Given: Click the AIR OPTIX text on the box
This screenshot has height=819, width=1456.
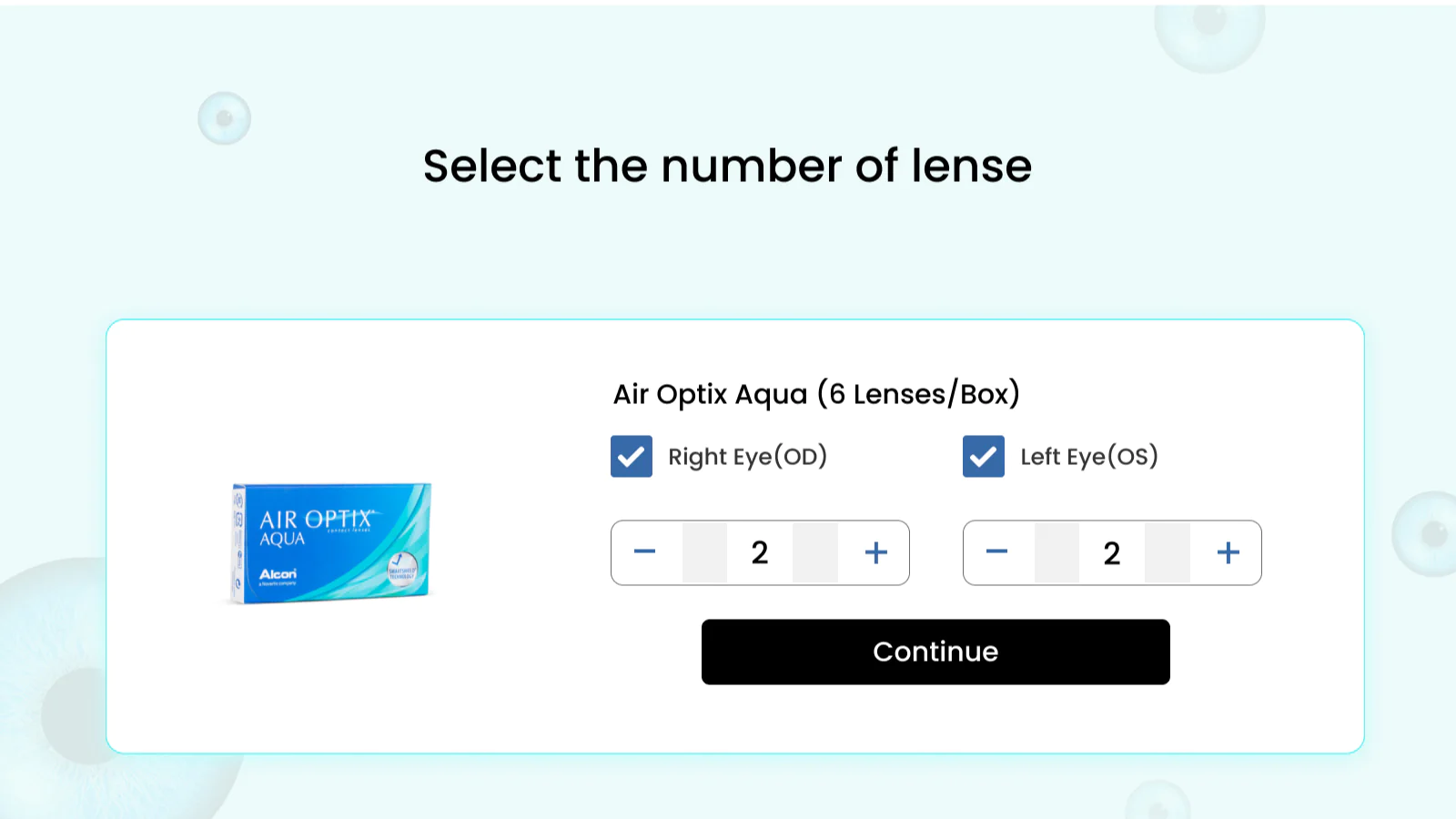Looking at the screenshot, I should point(315,519).
